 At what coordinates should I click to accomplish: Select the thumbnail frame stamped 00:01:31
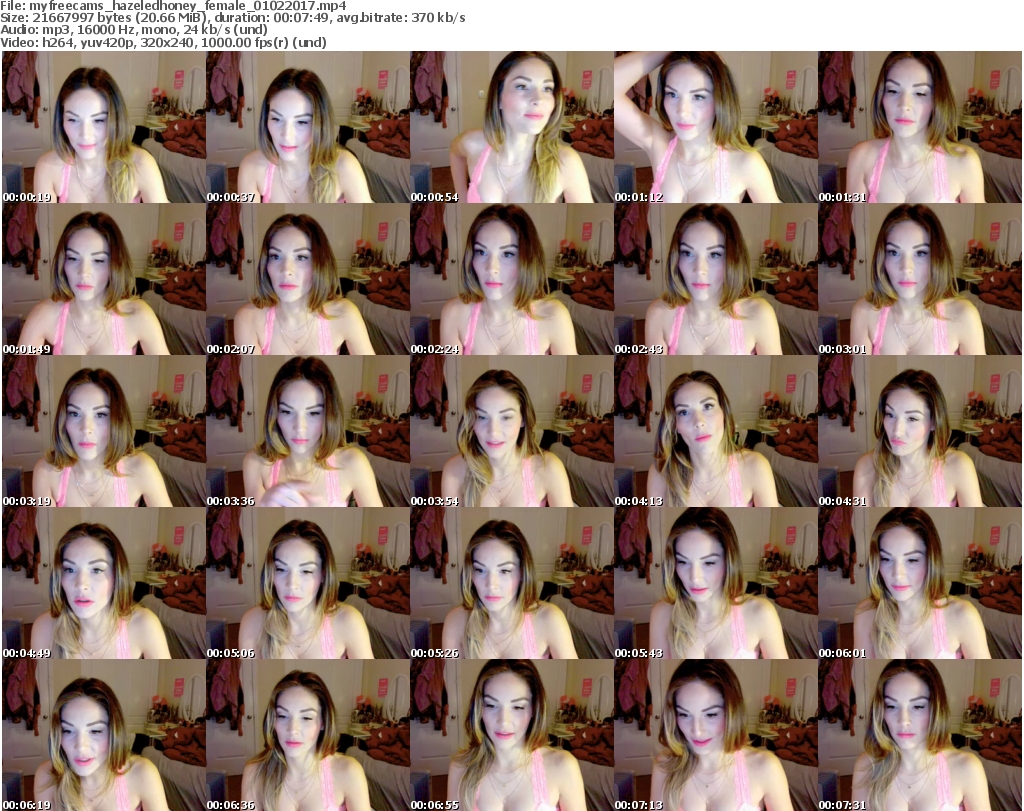pyautogui.click(x=920, y=127)
